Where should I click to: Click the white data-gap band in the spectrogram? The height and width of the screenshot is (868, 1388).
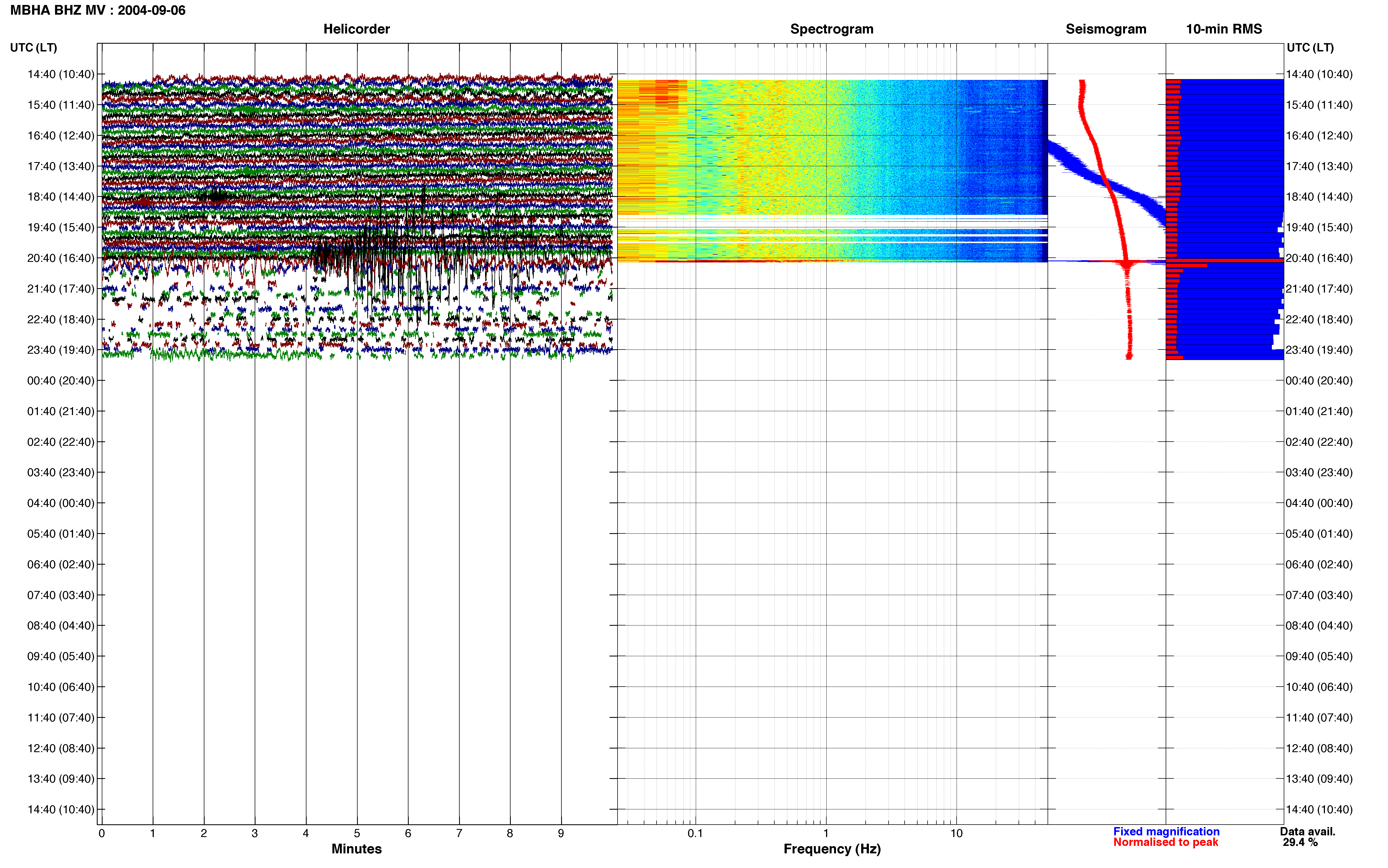click(832, 222)
